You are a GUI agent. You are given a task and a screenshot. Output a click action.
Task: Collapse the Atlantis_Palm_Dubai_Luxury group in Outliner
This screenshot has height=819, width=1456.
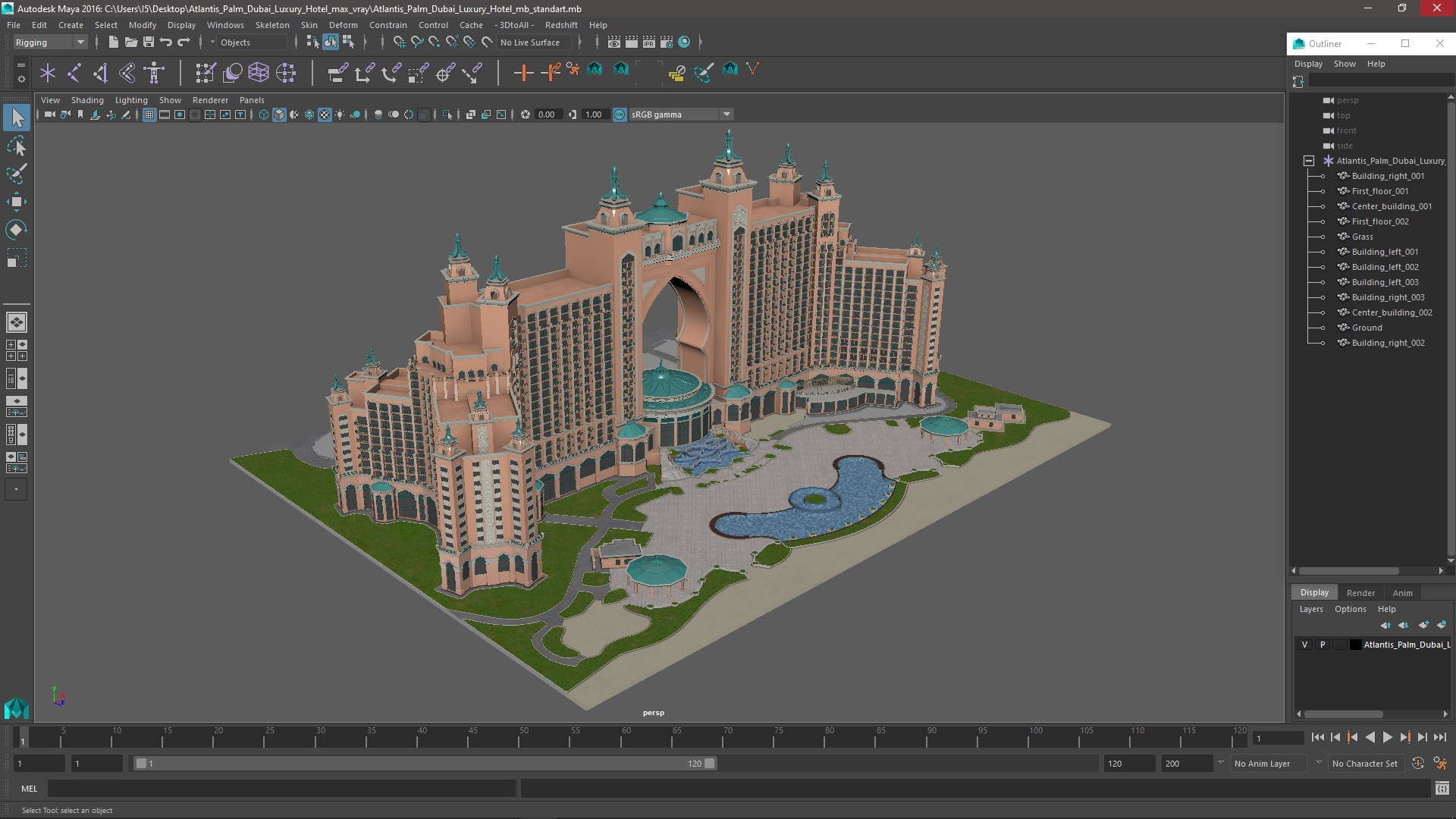[x=1308, y=161]
